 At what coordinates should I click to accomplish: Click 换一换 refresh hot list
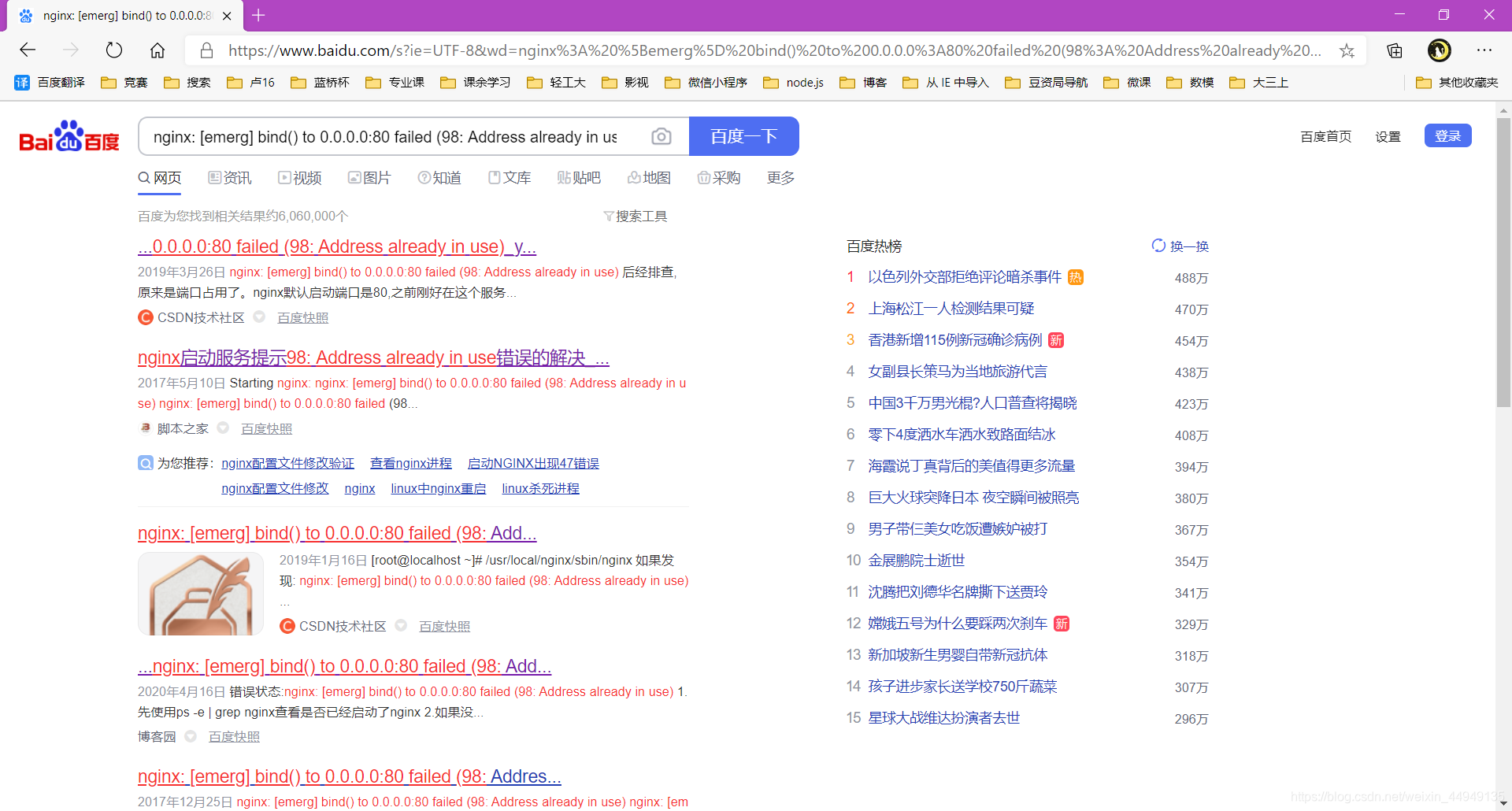pos(1180,246)
